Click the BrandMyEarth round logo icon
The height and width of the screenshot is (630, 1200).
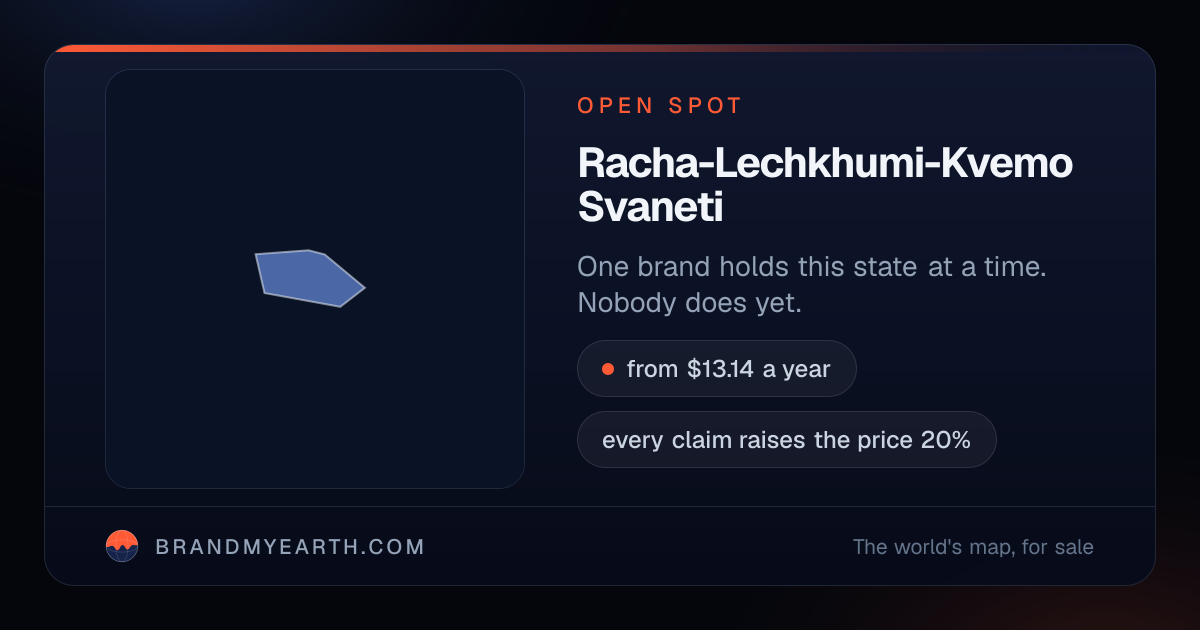point(122,546)
